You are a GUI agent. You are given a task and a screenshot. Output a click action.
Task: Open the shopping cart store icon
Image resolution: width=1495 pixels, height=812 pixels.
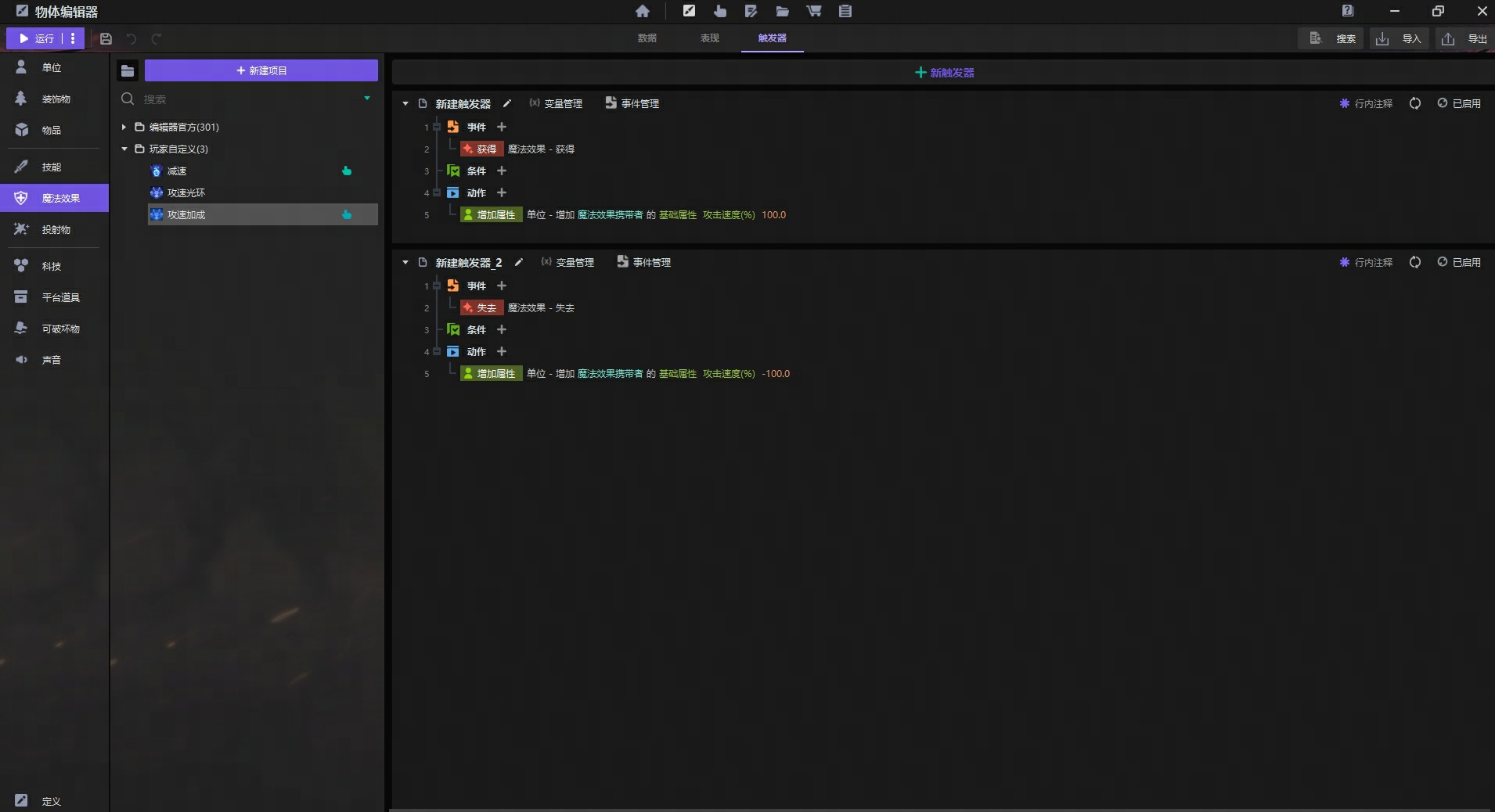(814, 11)
